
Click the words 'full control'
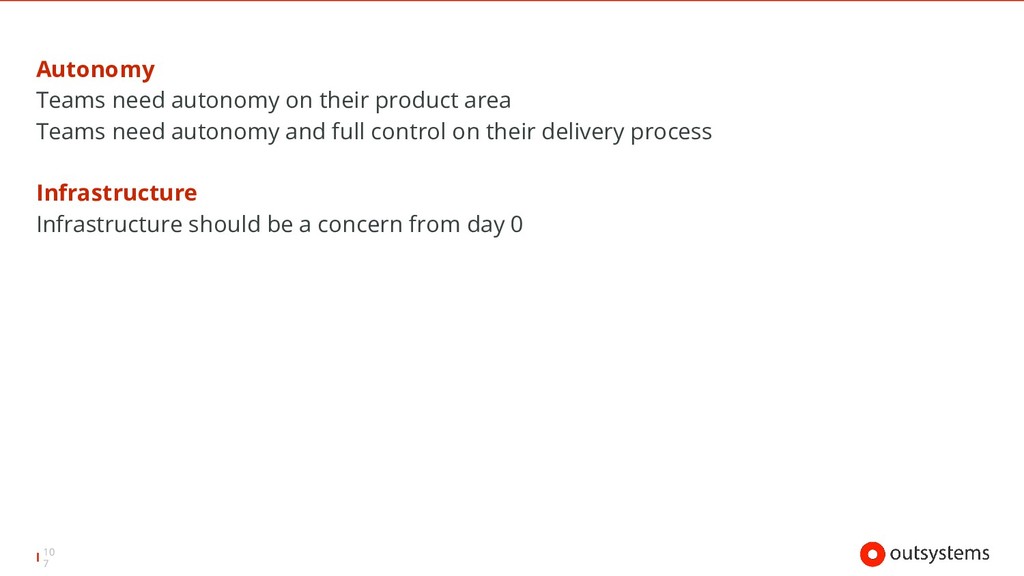pos(389,132)
